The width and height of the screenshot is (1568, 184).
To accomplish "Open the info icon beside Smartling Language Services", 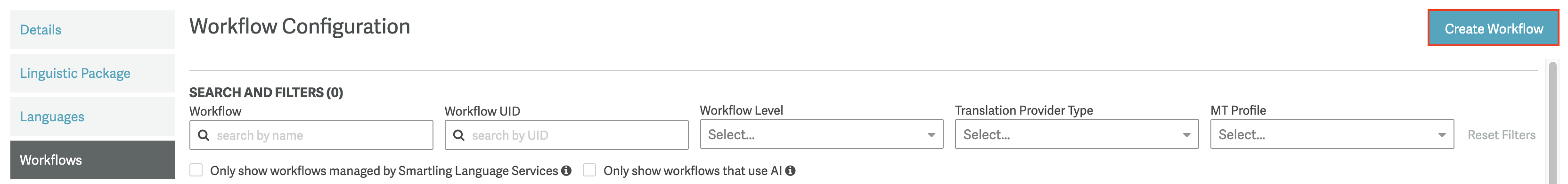I will point(567,171).
